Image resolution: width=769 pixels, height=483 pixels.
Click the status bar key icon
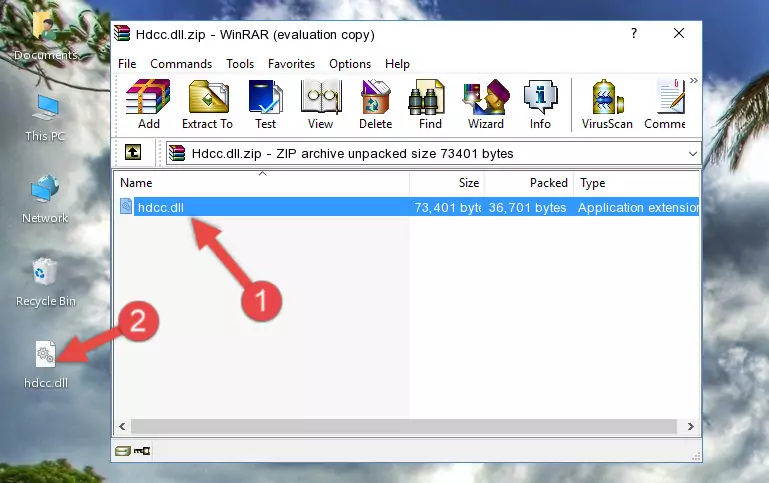pos(142,451)
